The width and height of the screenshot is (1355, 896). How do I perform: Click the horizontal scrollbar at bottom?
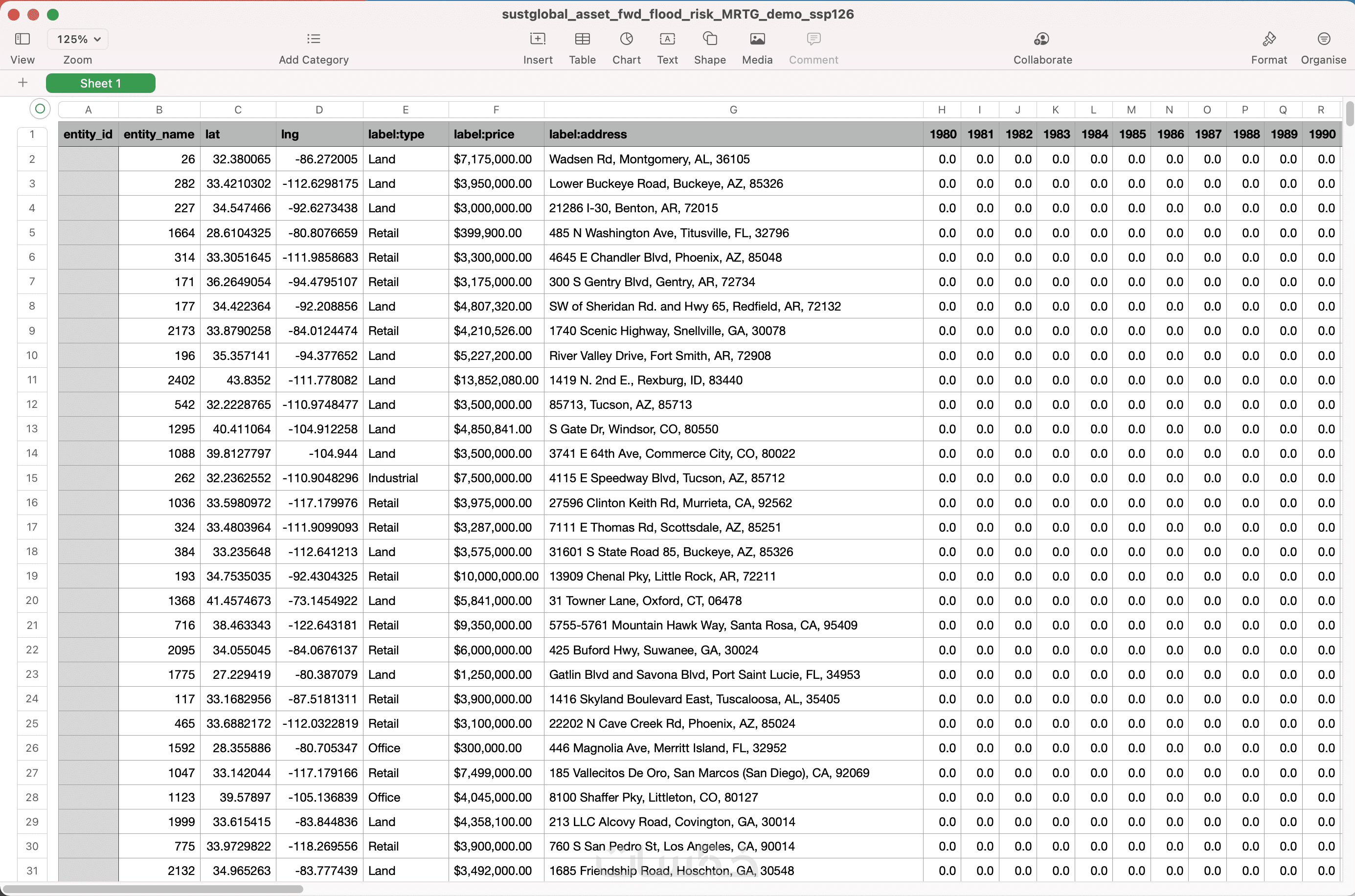(153, 889)
